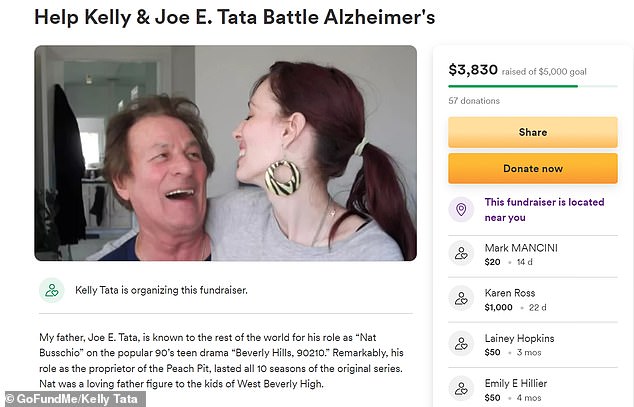Click the donor icon next to Mark MANCINI

[461, 254]
